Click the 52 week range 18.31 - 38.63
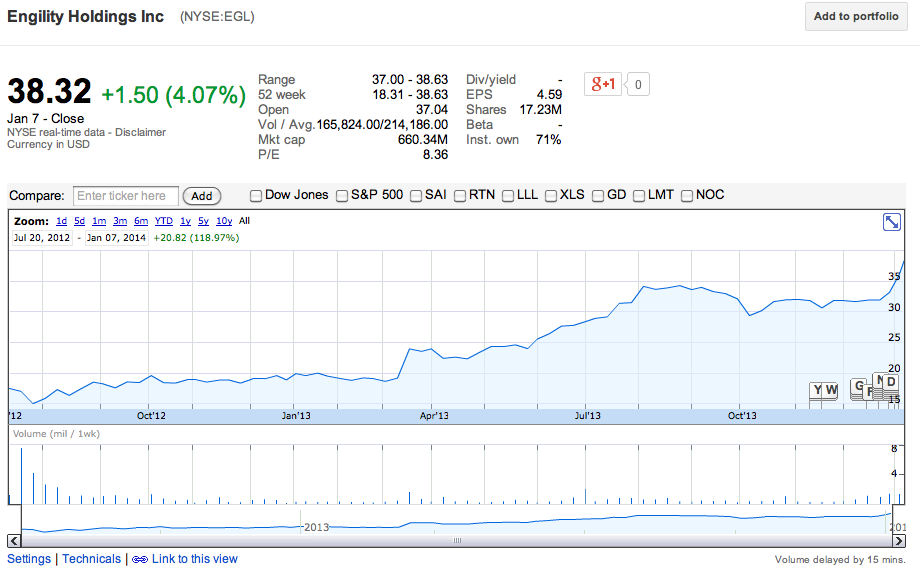This screenshot has height=568, width=920. tap(410, 94)
